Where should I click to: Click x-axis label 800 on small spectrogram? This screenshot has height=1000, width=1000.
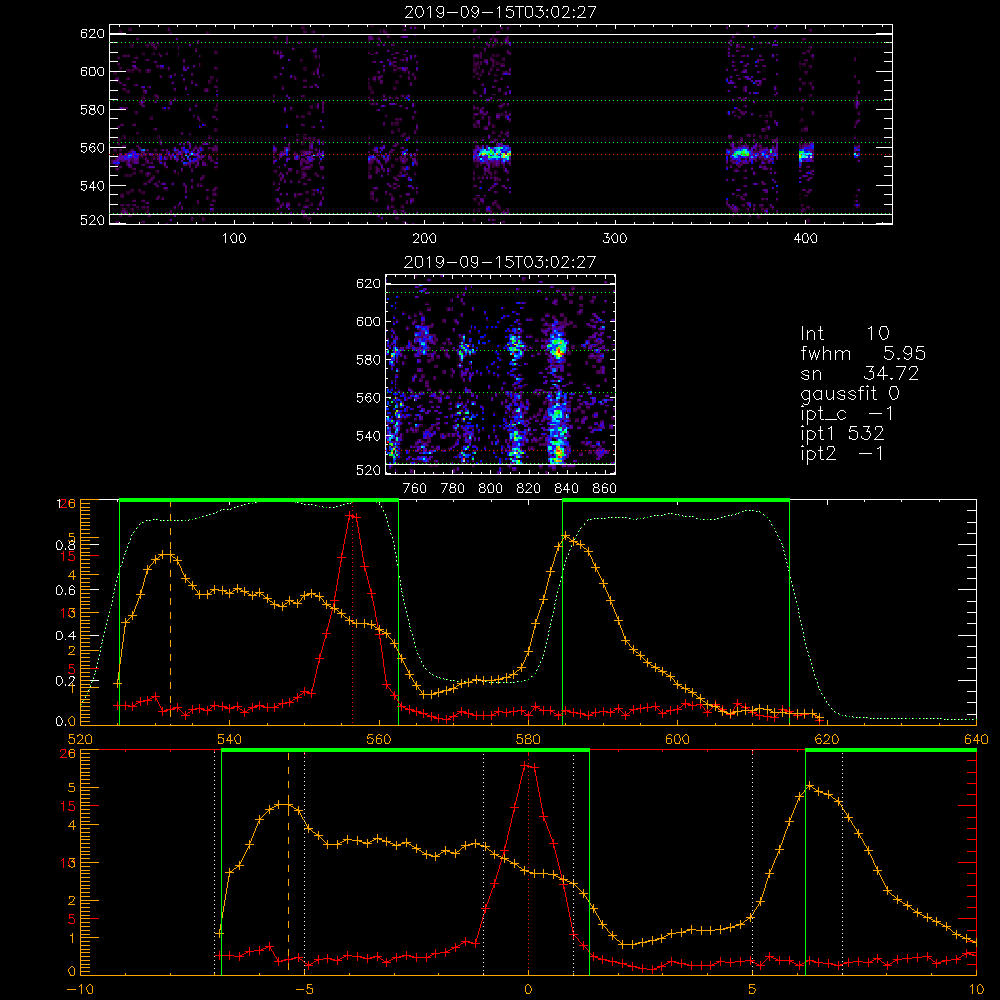pyautogui.click(x=490, y=489)
